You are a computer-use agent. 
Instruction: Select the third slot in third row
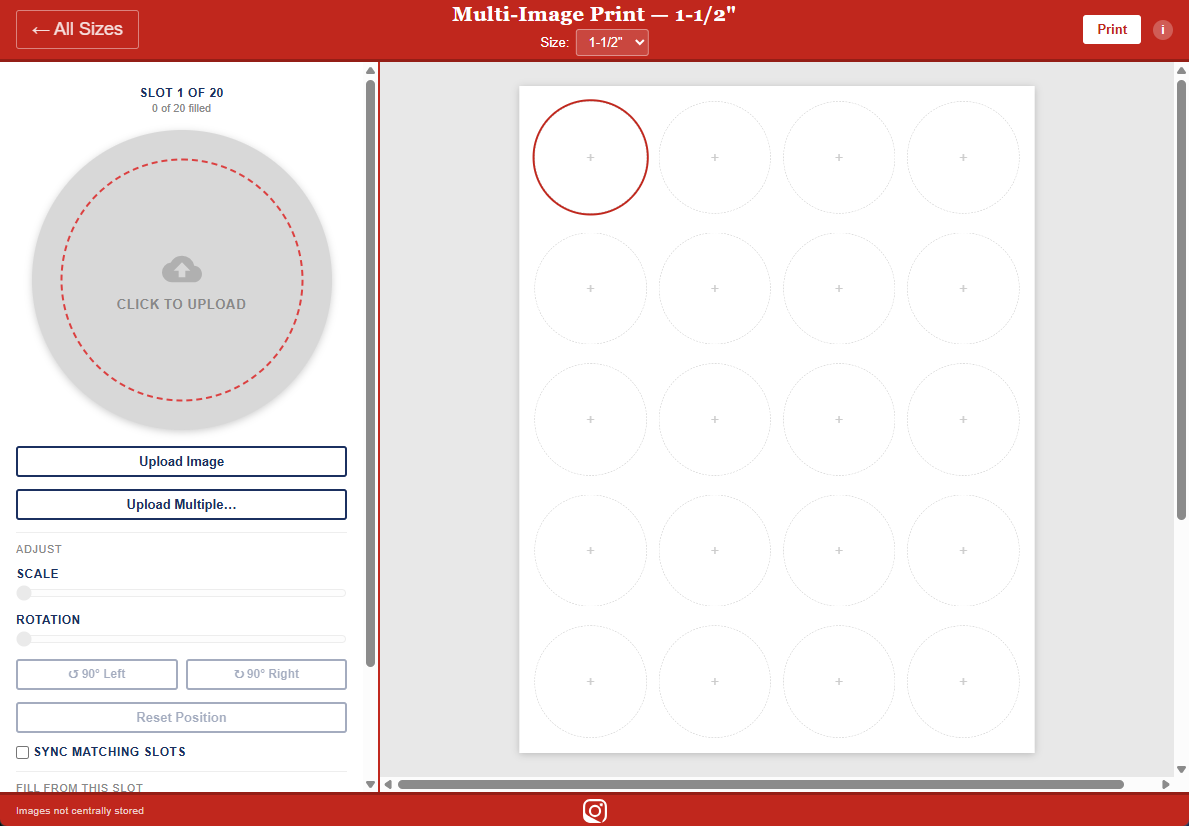coord(839,419)
